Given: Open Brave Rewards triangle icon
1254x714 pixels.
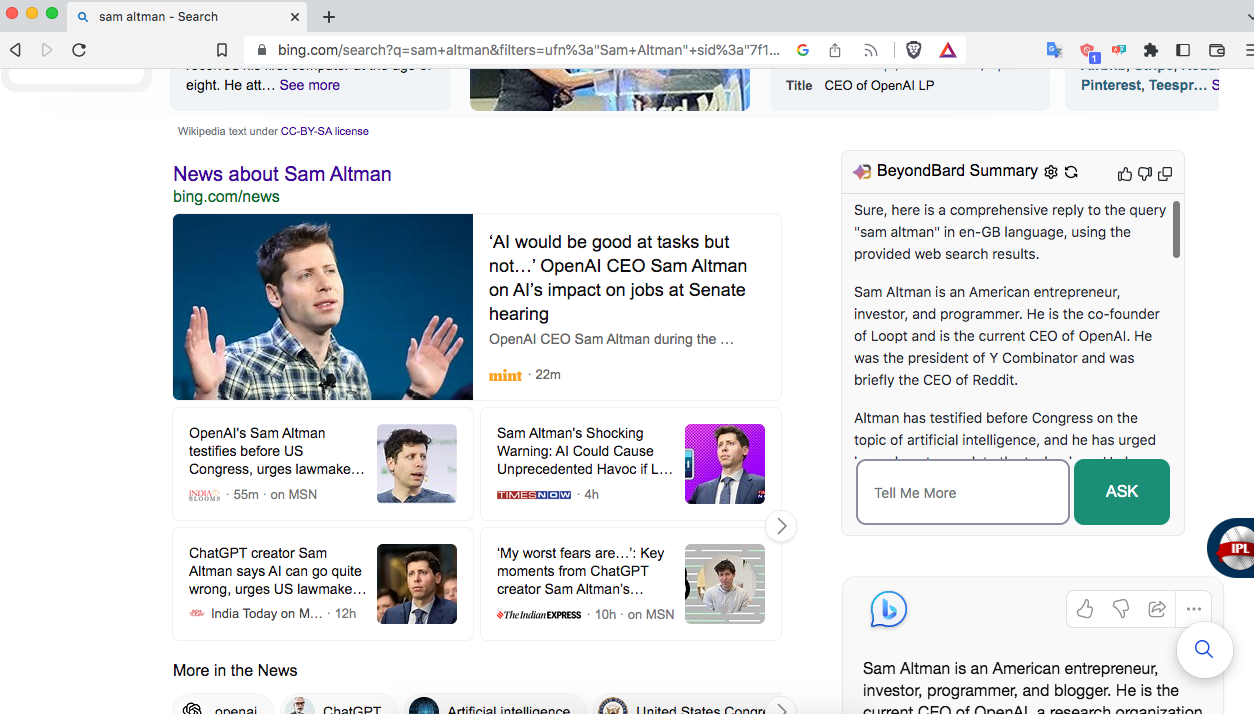Looking at the screenshot, I should 948,50.
